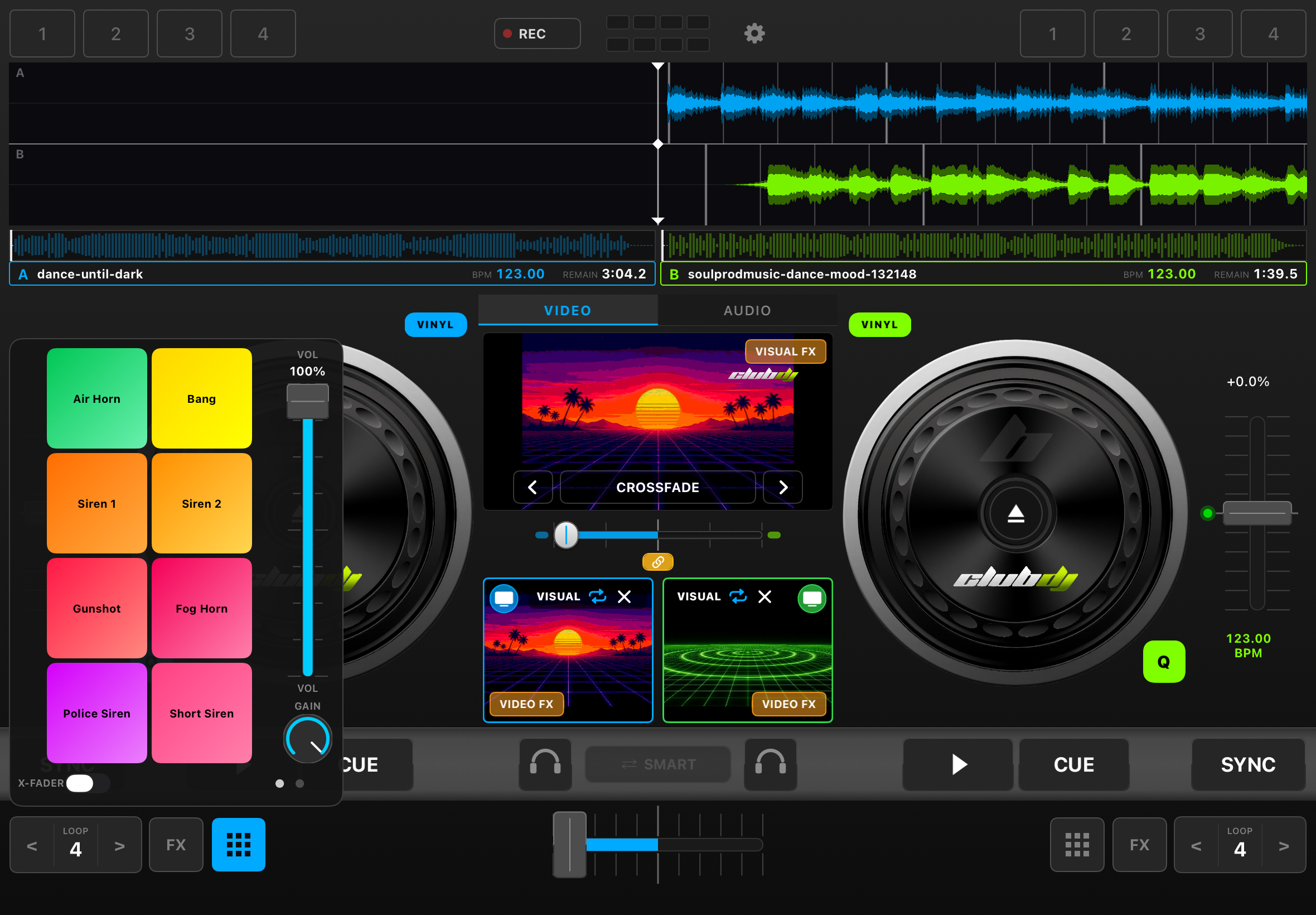Viewport: 1316px width, 915px height.
Task: Play the Siren 1 sample pad
Action: point(97,503)
